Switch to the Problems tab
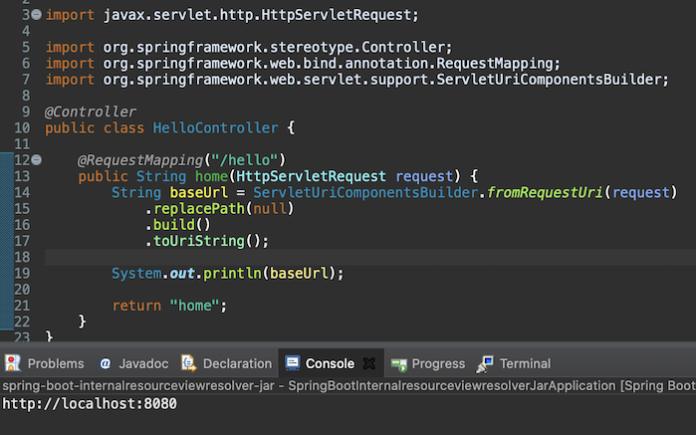This screenshot has height=435, width=696. point(56,364)
